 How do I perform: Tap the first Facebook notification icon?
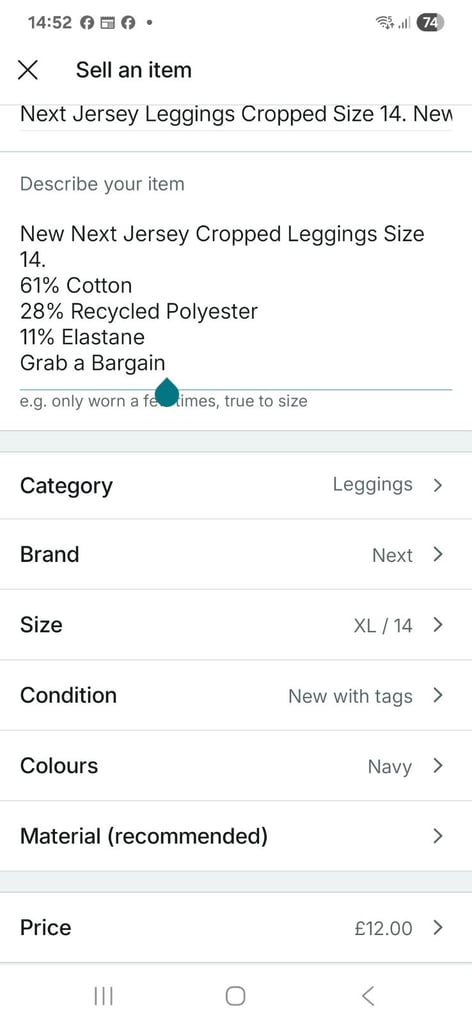pos(87,23)
